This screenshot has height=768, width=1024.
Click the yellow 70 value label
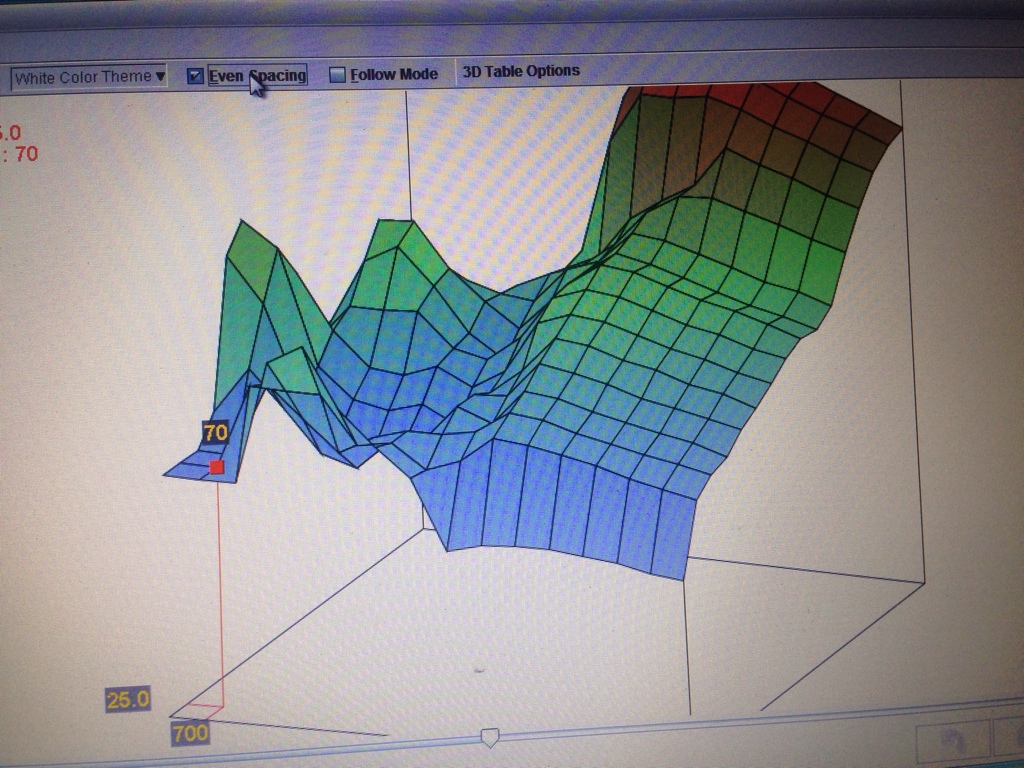tap(216, 432)
